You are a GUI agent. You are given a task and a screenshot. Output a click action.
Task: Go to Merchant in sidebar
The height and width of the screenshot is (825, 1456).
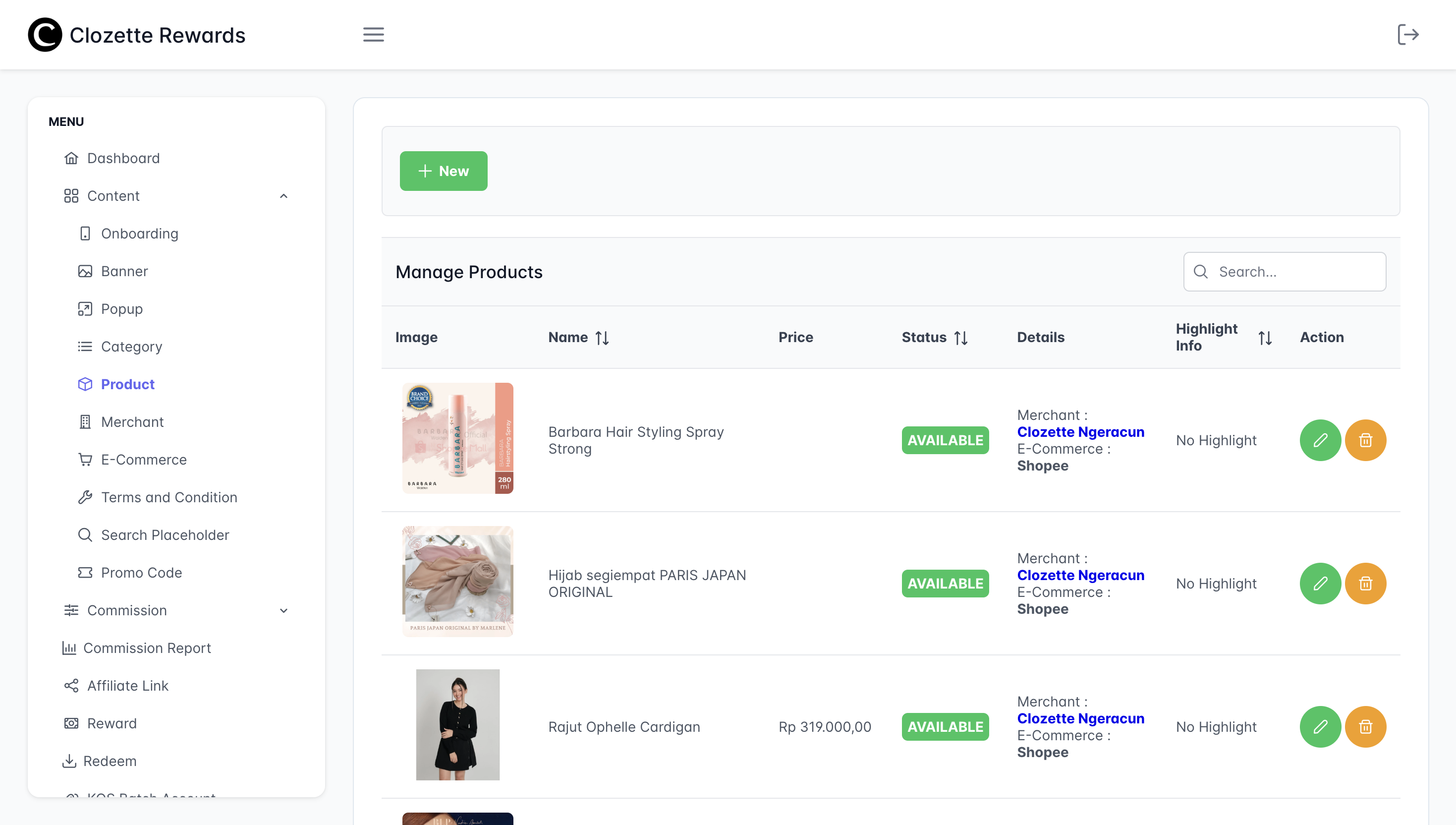[x=132, y=422]
